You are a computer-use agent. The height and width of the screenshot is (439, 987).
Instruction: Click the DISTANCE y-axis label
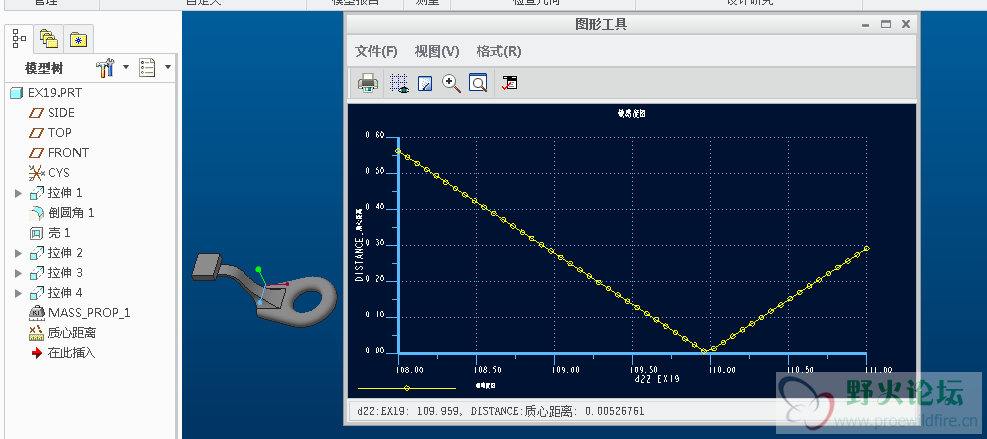(x=359, y=244)
